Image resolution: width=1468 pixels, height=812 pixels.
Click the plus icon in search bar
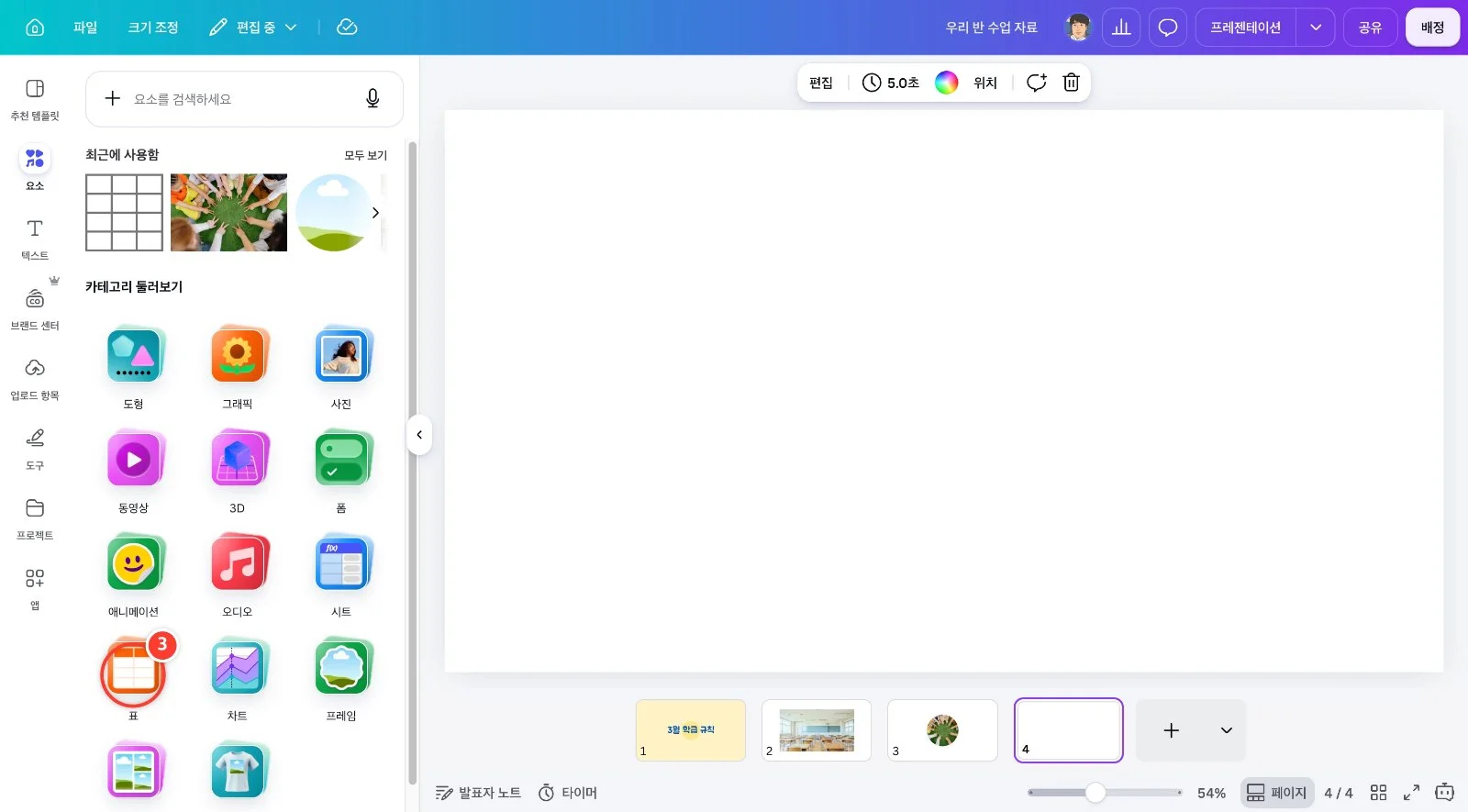pyautogui.click(x=113, y=98)
